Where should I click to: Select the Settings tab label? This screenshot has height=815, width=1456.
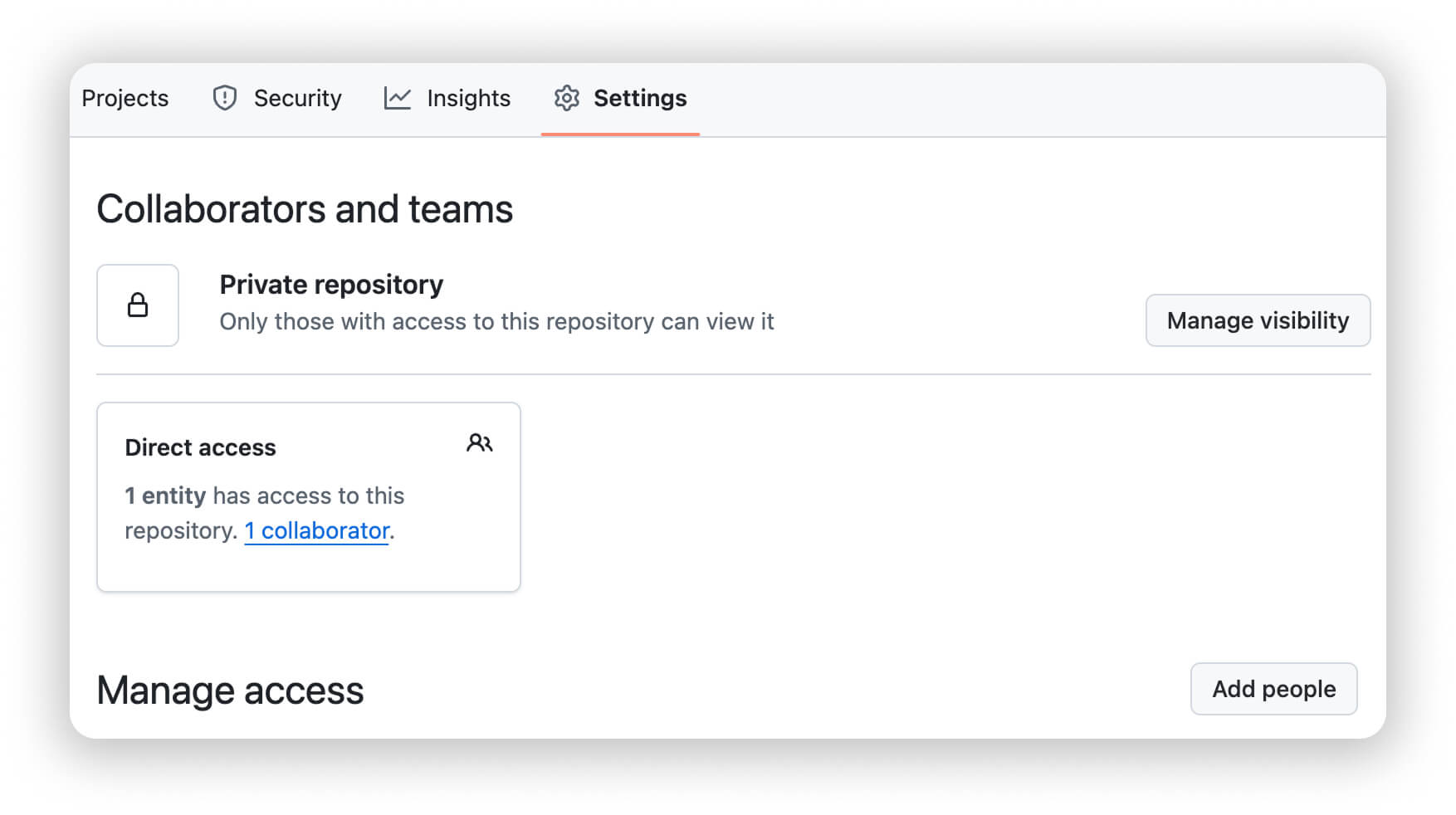coord(640,98)
